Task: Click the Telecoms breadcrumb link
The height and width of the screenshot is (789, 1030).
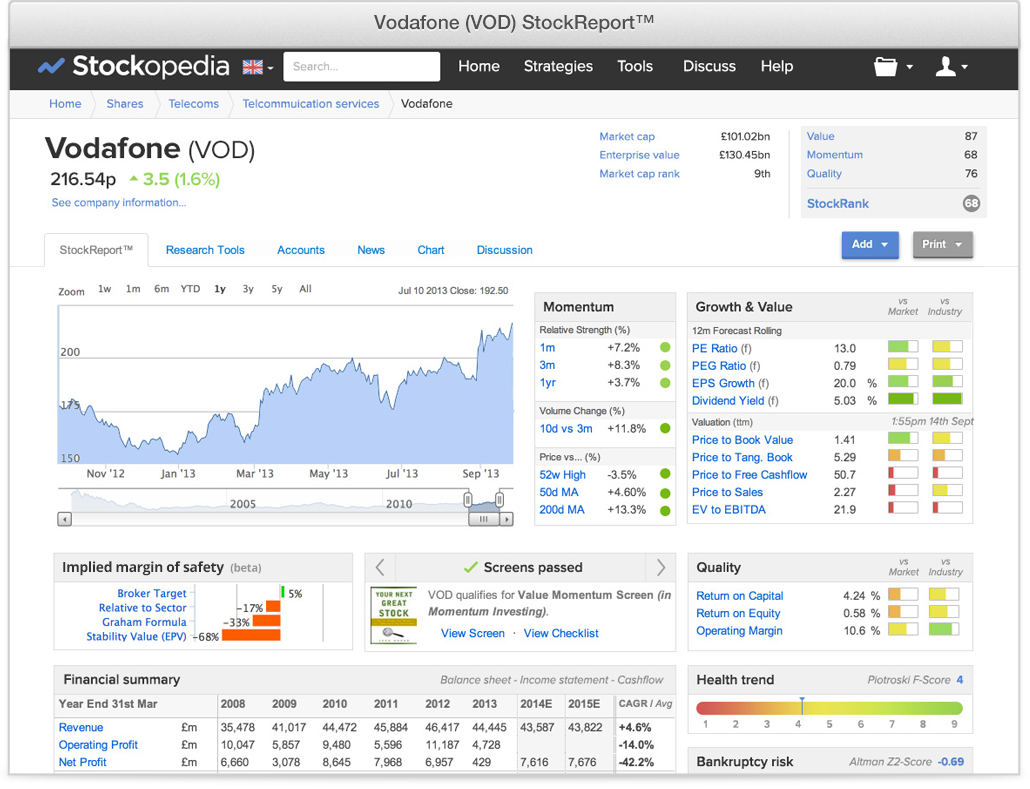Action: [x=194, y=104]
